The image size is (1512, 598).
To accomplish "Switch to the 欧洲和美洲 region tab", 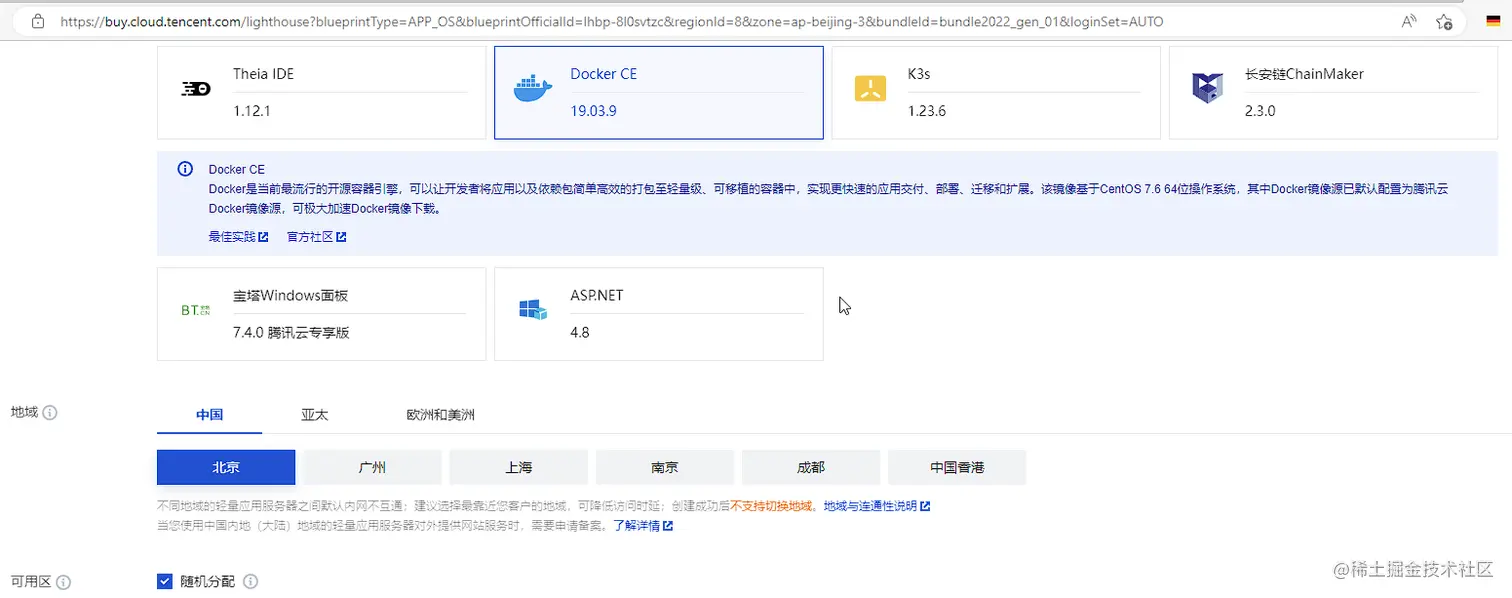I will [x=441, y=414].
